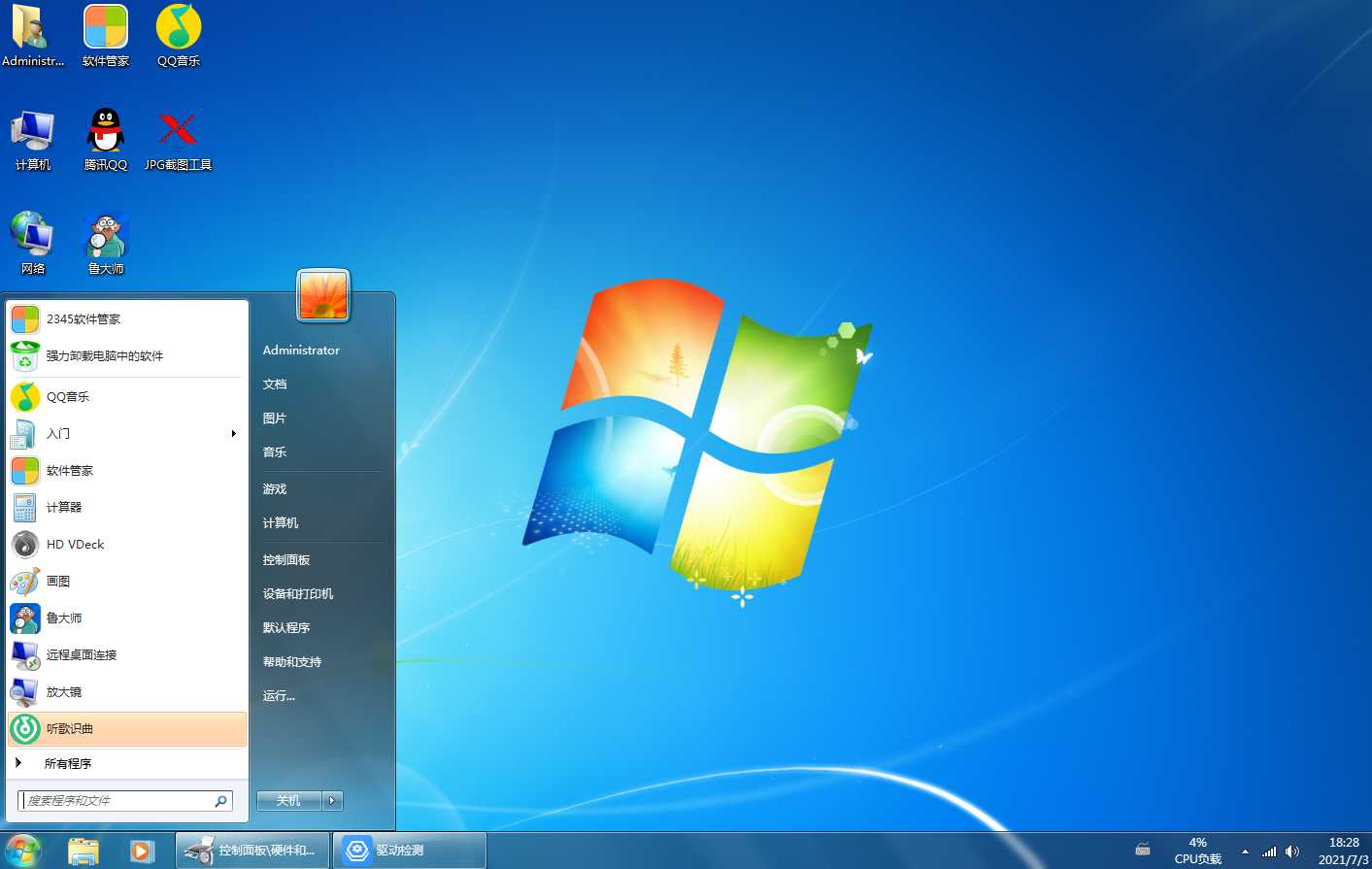
Task: Open the 18:28 clock and date
Action: tap(1344, 851)
